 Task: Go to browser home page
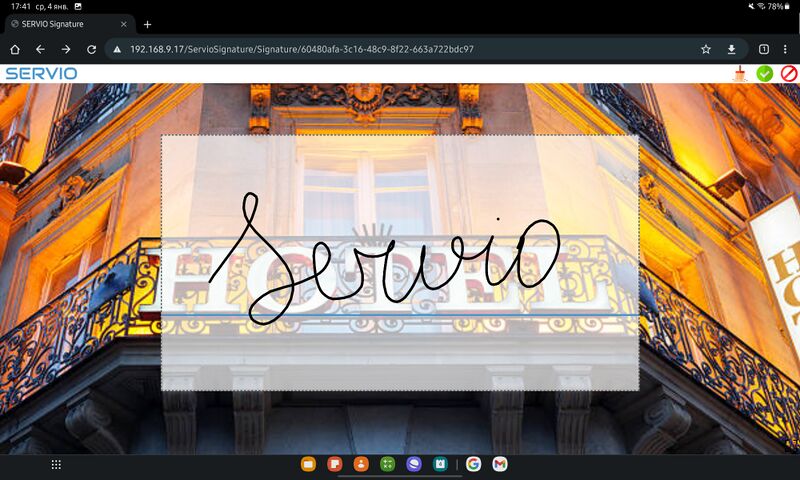pyautogui.click(x=15, y=49)
